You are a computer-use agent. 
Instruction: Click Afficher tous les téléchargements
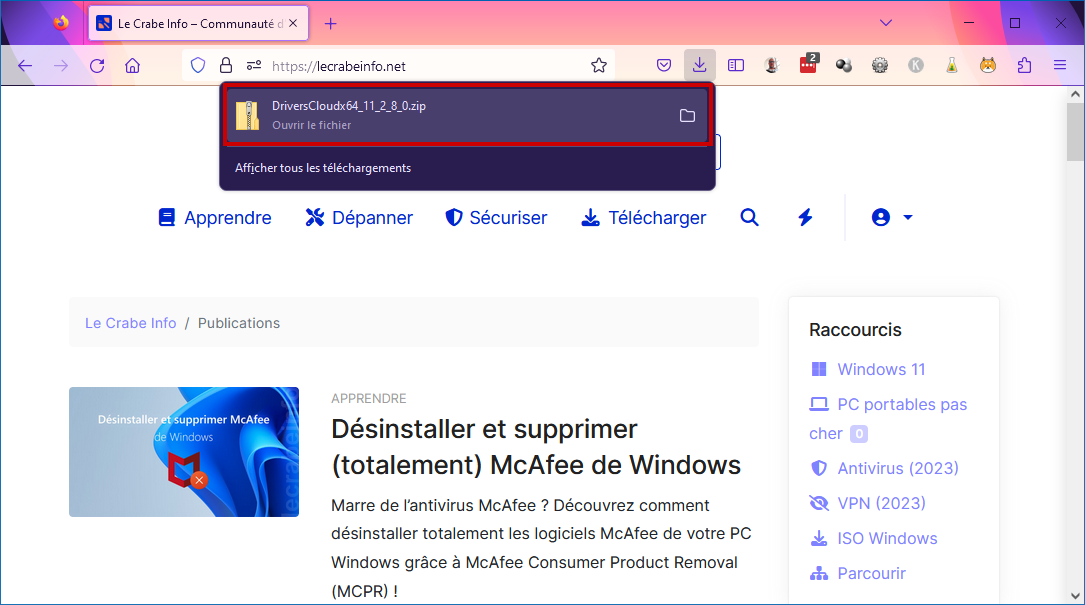[322, 168]
